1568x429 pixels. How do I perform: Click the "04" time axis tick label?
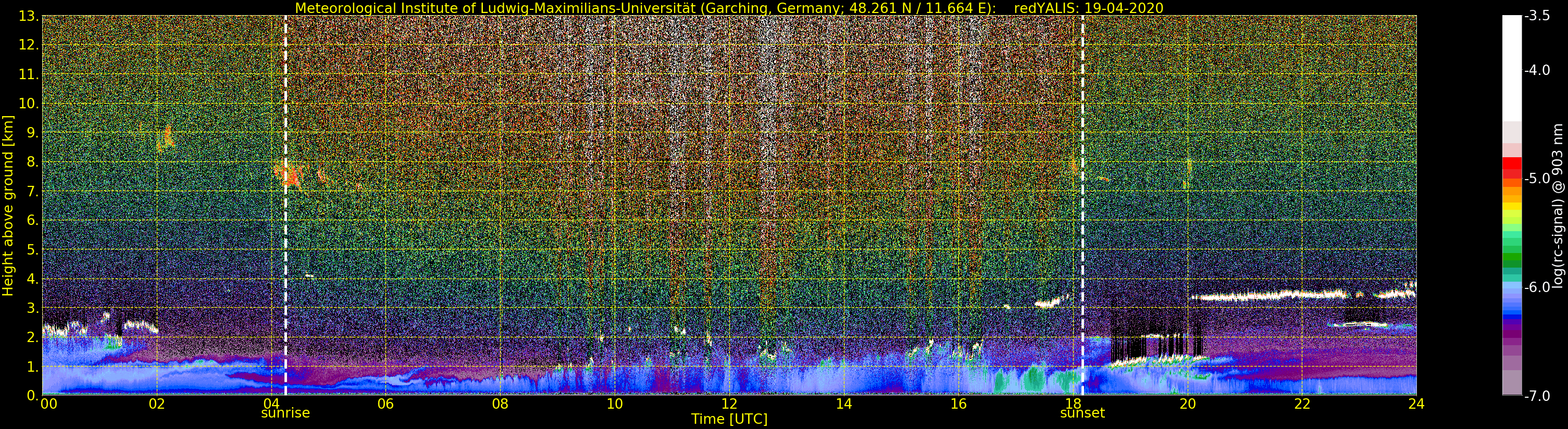[x=271, y=403]
